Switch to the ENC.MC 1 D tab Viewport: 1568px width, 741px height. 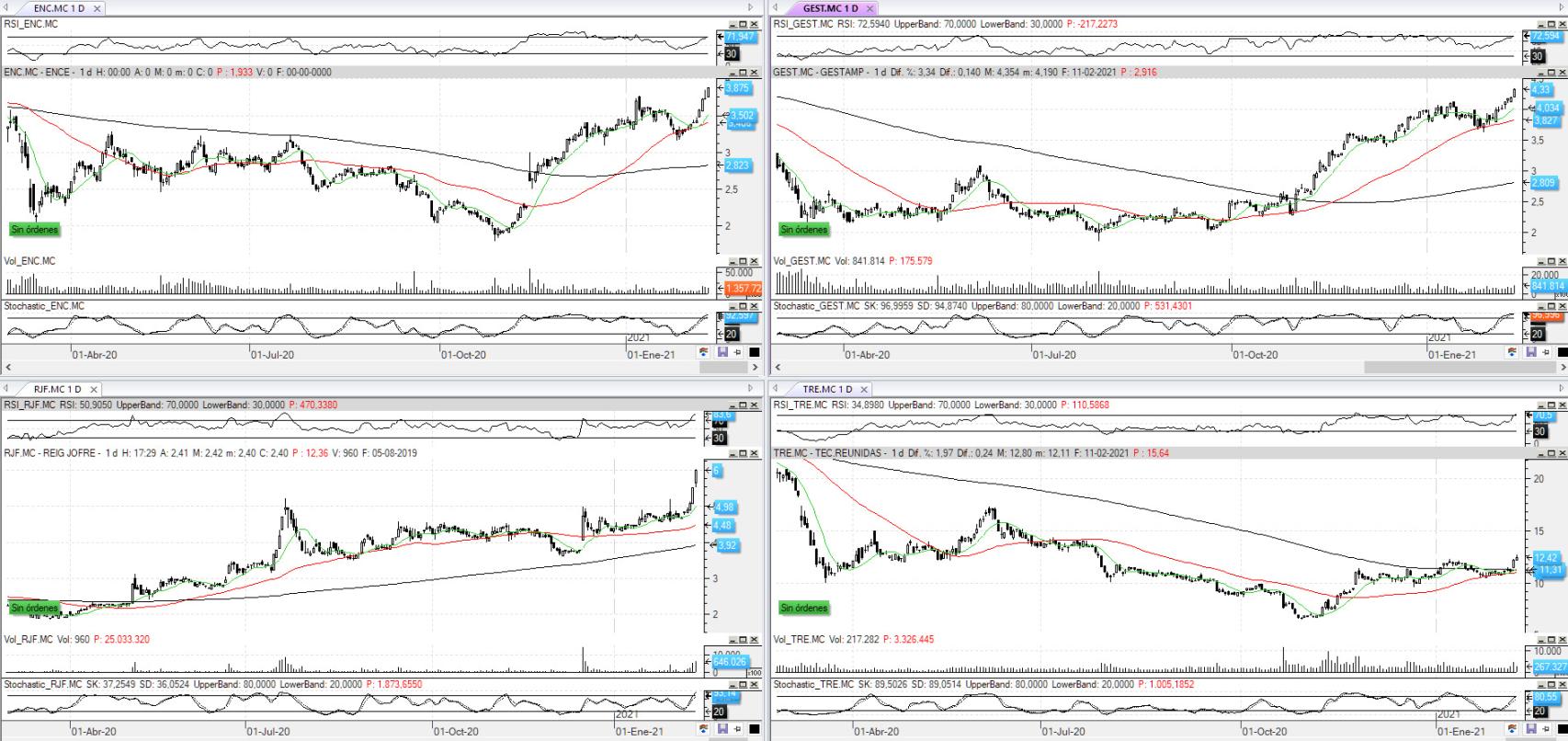(x=58, y=8)
